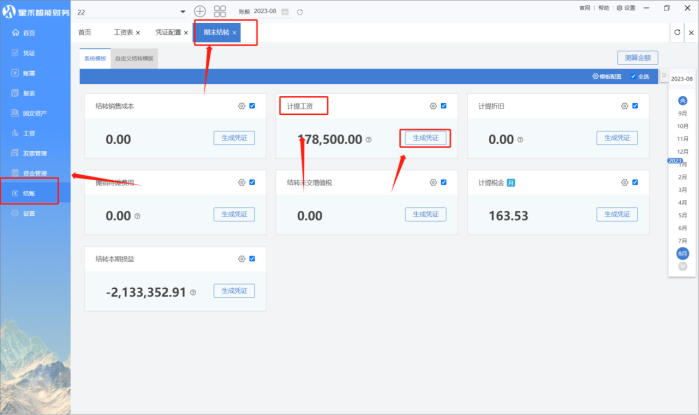This screenshot has width=699, height=415.
Task: Click the circled plus icon in top bar
Action: (x=200, y=11)
